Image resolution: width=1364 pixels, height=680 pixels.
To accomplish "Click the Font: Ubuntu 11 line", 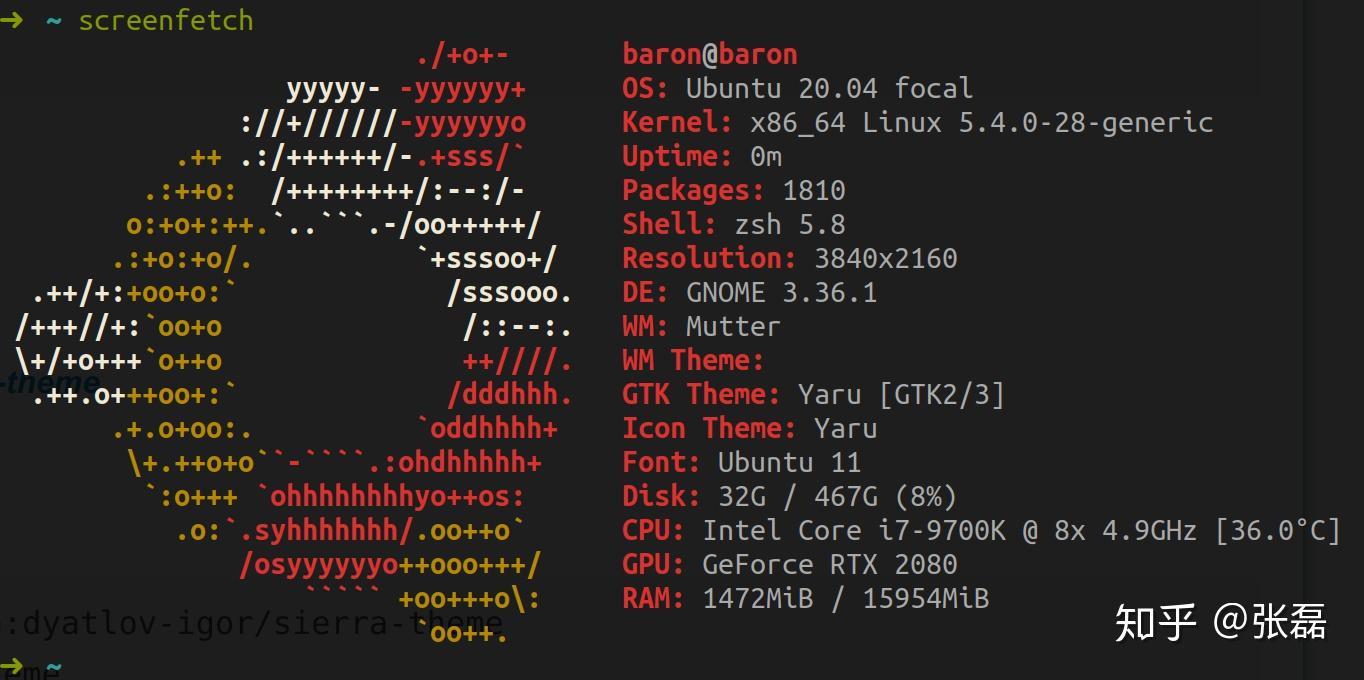I will click(741, 462).
